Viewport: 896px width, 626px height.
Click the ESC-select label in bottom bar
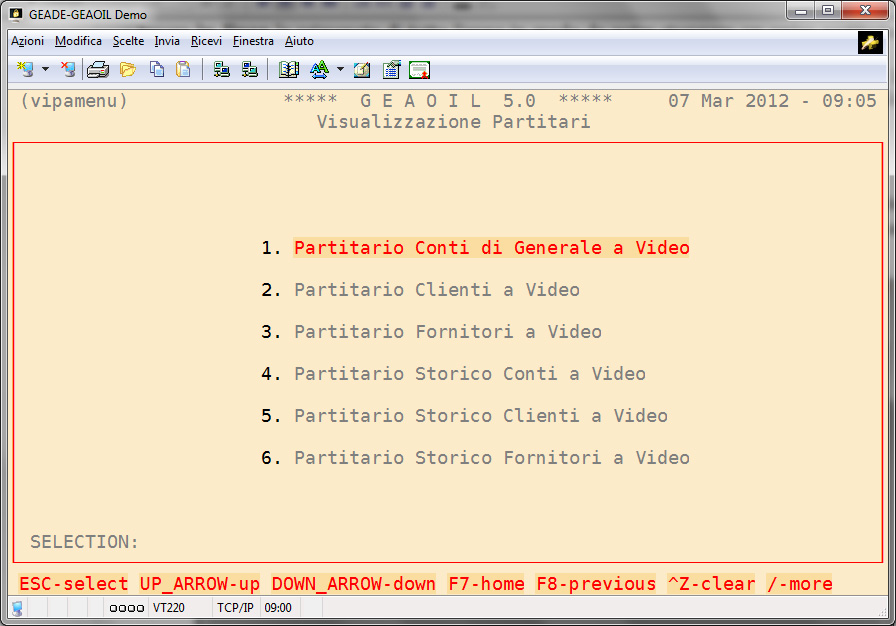74,584
